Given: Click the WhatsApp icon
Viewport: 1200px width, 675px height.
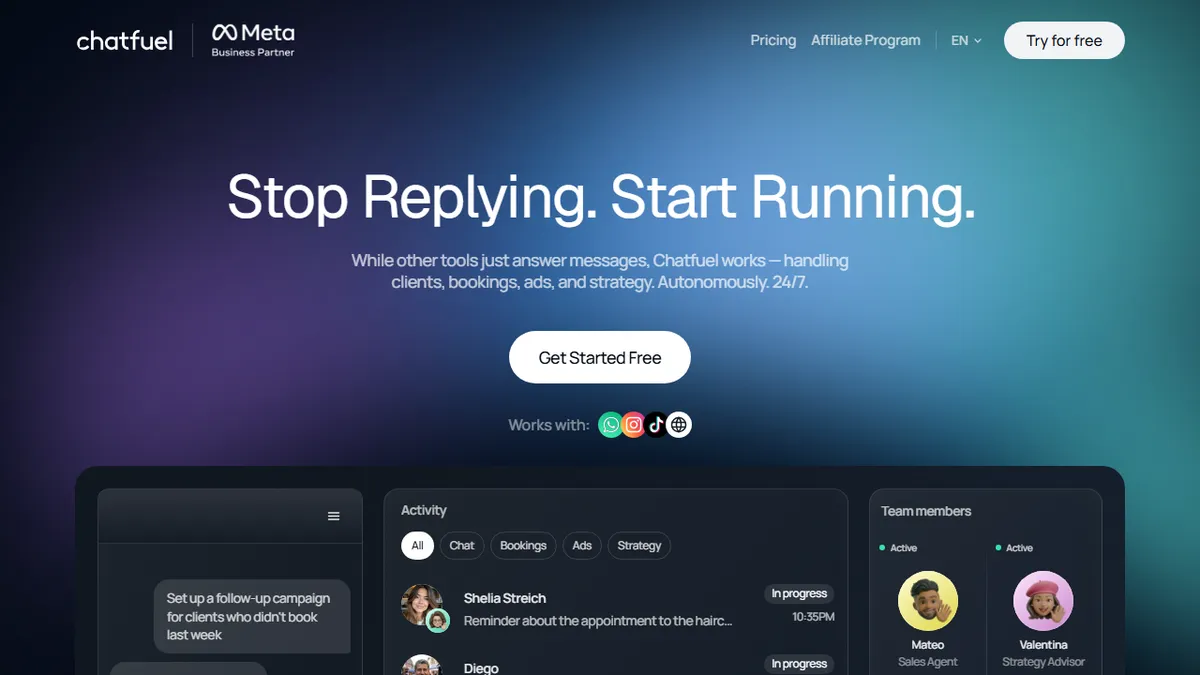Looking at the screenshot, I should tap(610, 425).
